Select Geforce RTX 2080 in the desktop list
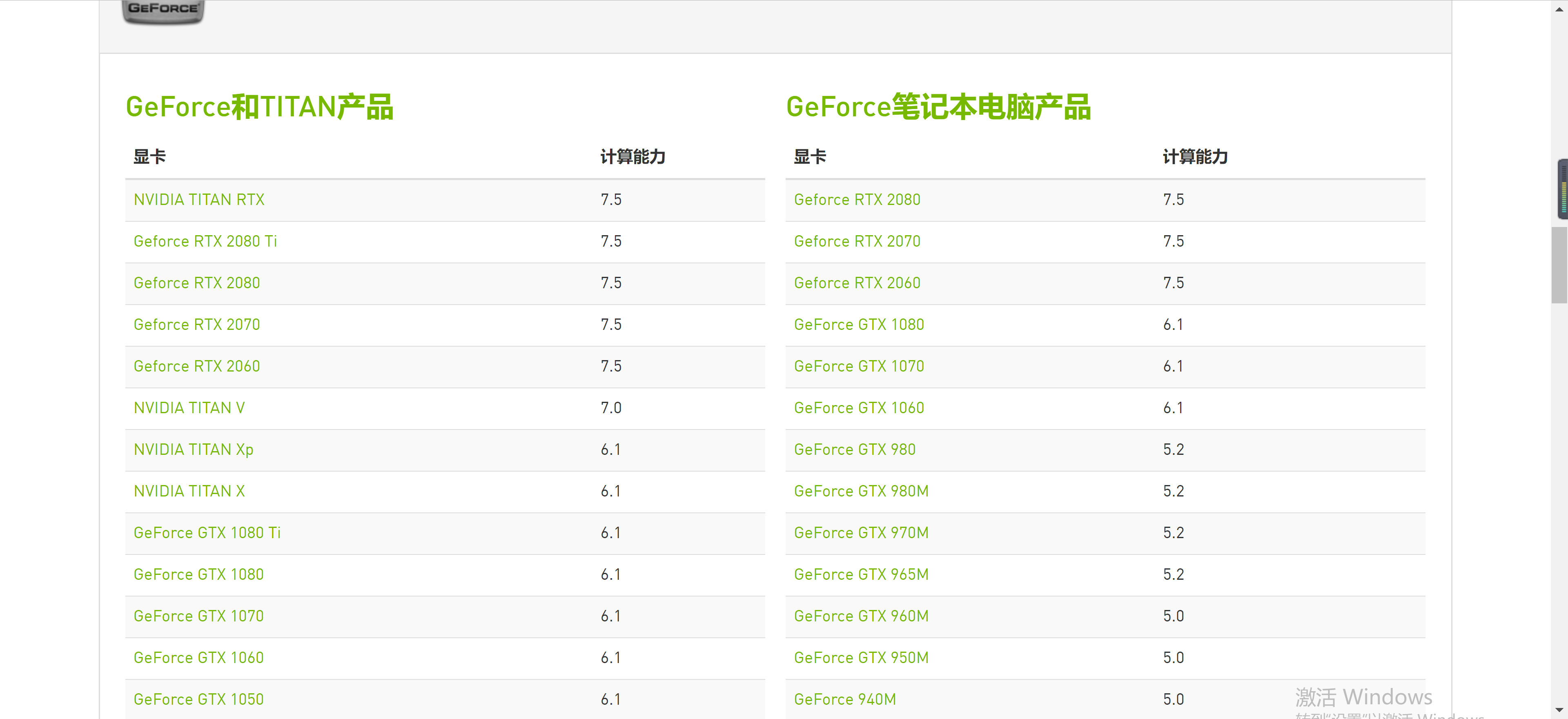Viewport: 1568px width, 719px height. (196, 283)
